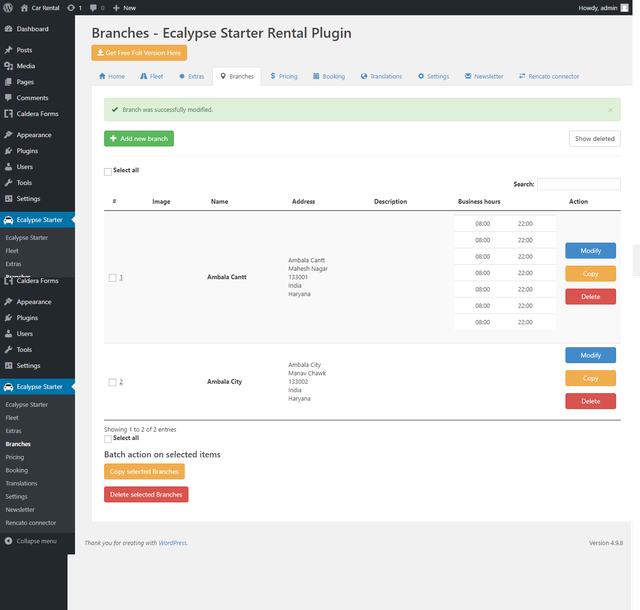
Task: Check the Ambala Cantt row checkbox
Action: coord(112,278)
